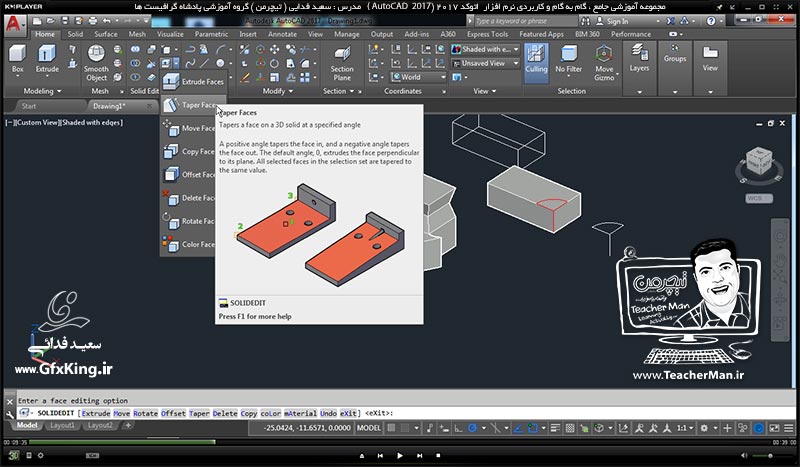Click the Plot printer icon
The width and height of the screenshot is (800, 467).
point(92,21)
